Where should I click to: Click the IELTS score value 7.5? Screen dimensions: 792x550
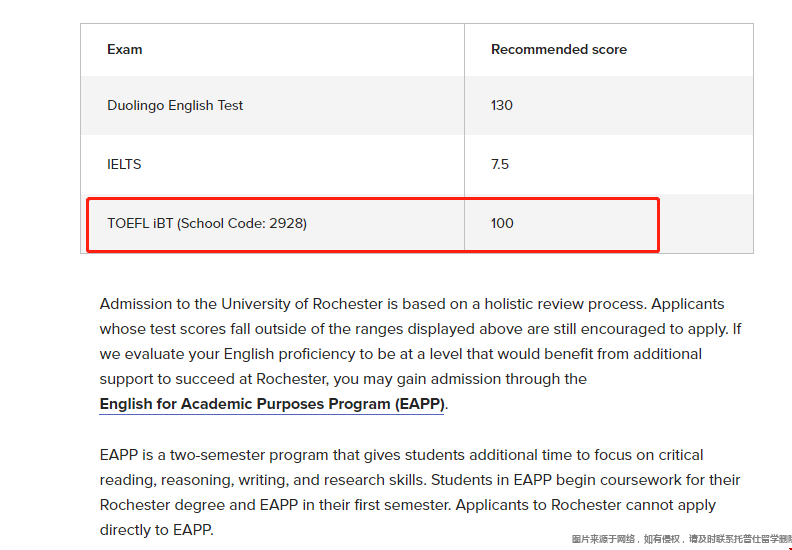coord(500,164)
